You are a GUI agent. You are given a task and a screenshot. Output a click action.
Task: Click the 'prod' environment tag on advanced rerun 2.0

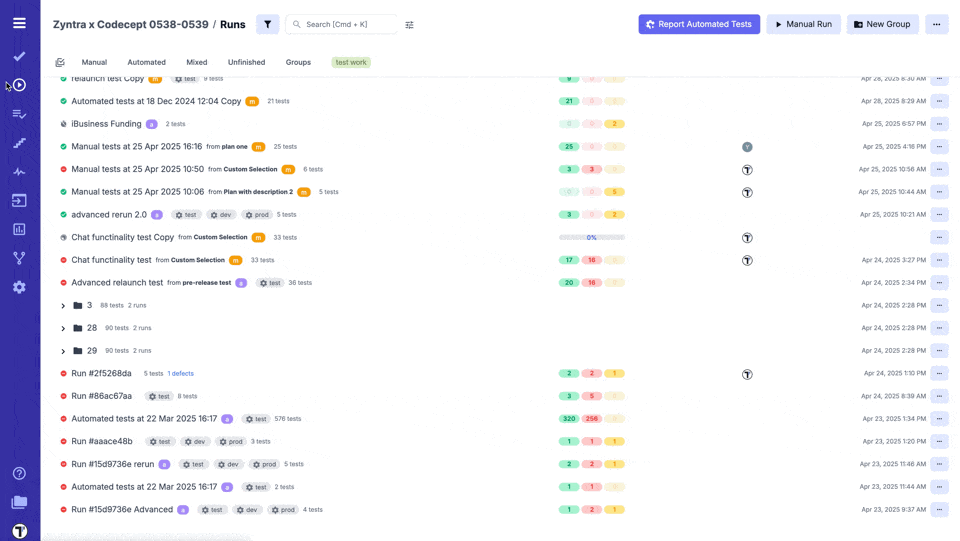point(257,215)
